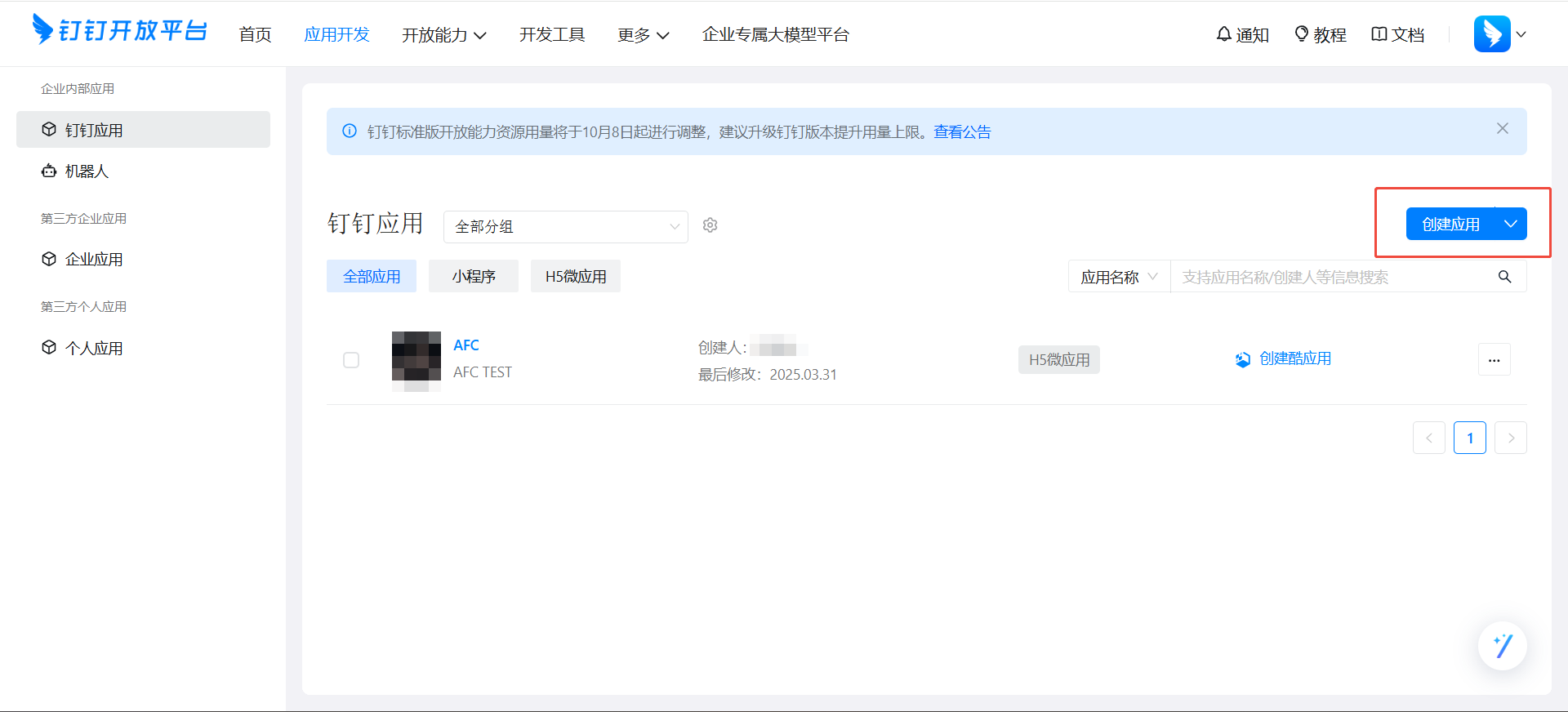Open the AFC row more options button
Screen dimensions: 1568x712
[x=1494, y=359]
